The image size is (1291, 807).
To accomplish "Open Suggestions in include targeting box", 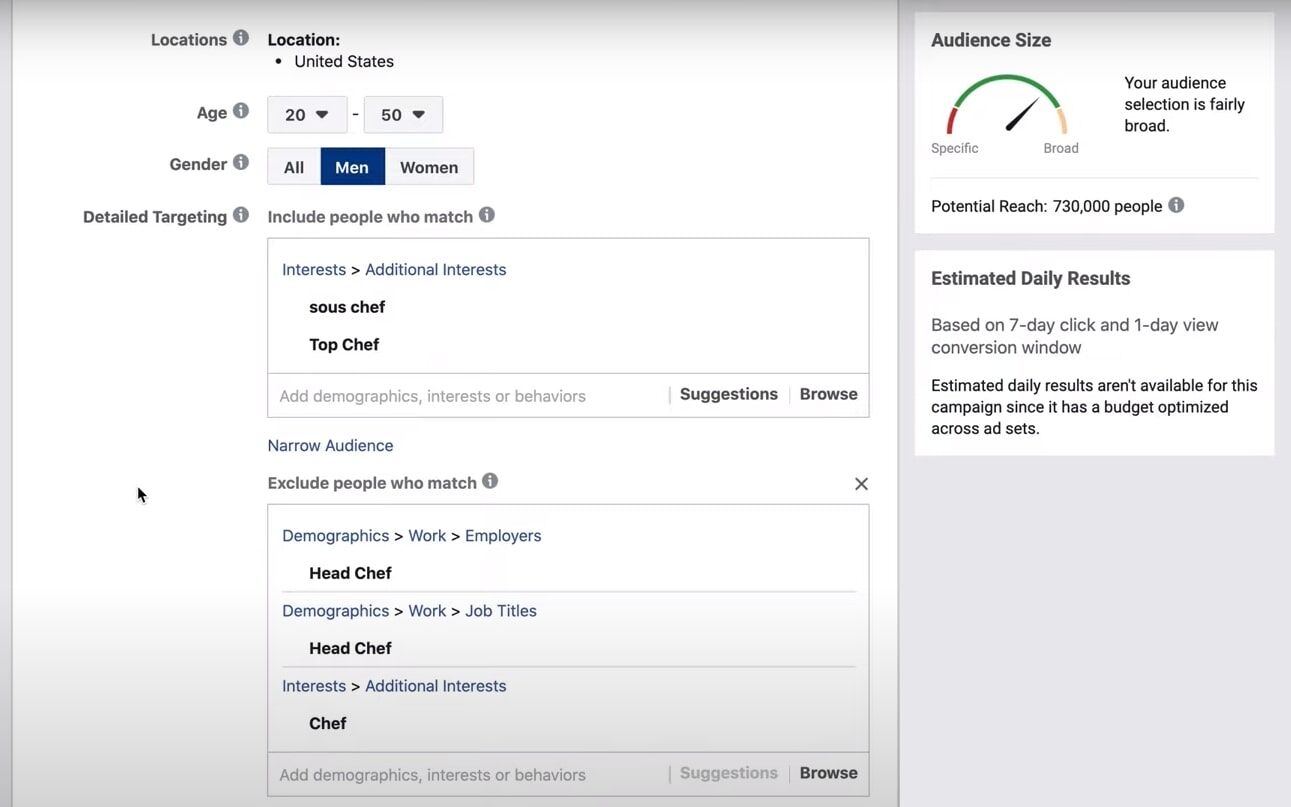I will 729,394.
